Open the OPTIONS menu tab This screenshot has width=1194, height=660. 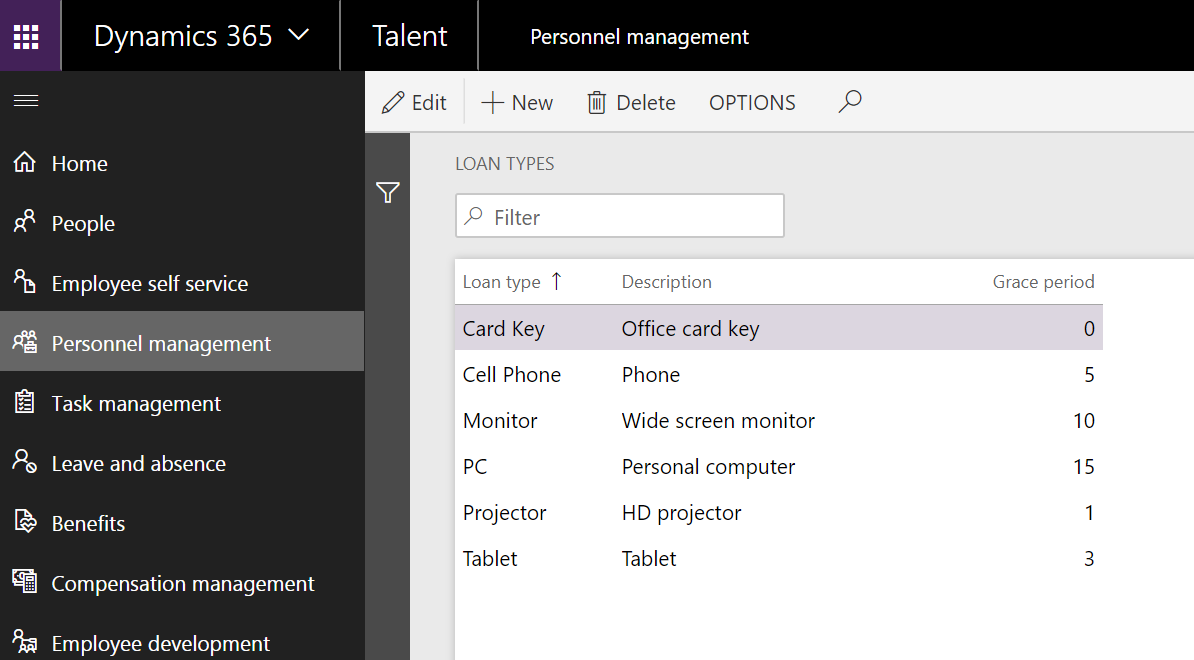click(752, 103)
